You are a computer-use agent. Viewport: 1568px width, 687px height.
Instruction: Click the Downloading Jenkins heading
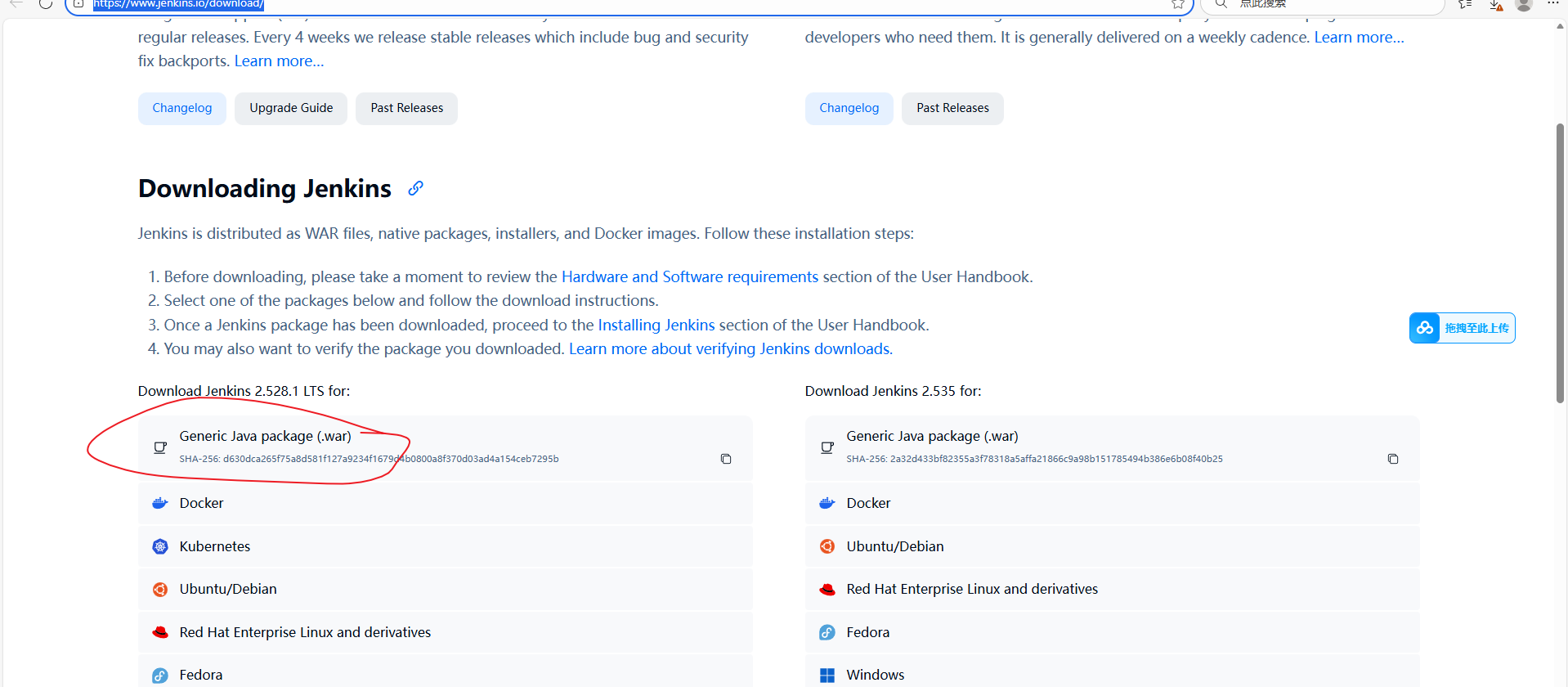(x=265, y=188)
